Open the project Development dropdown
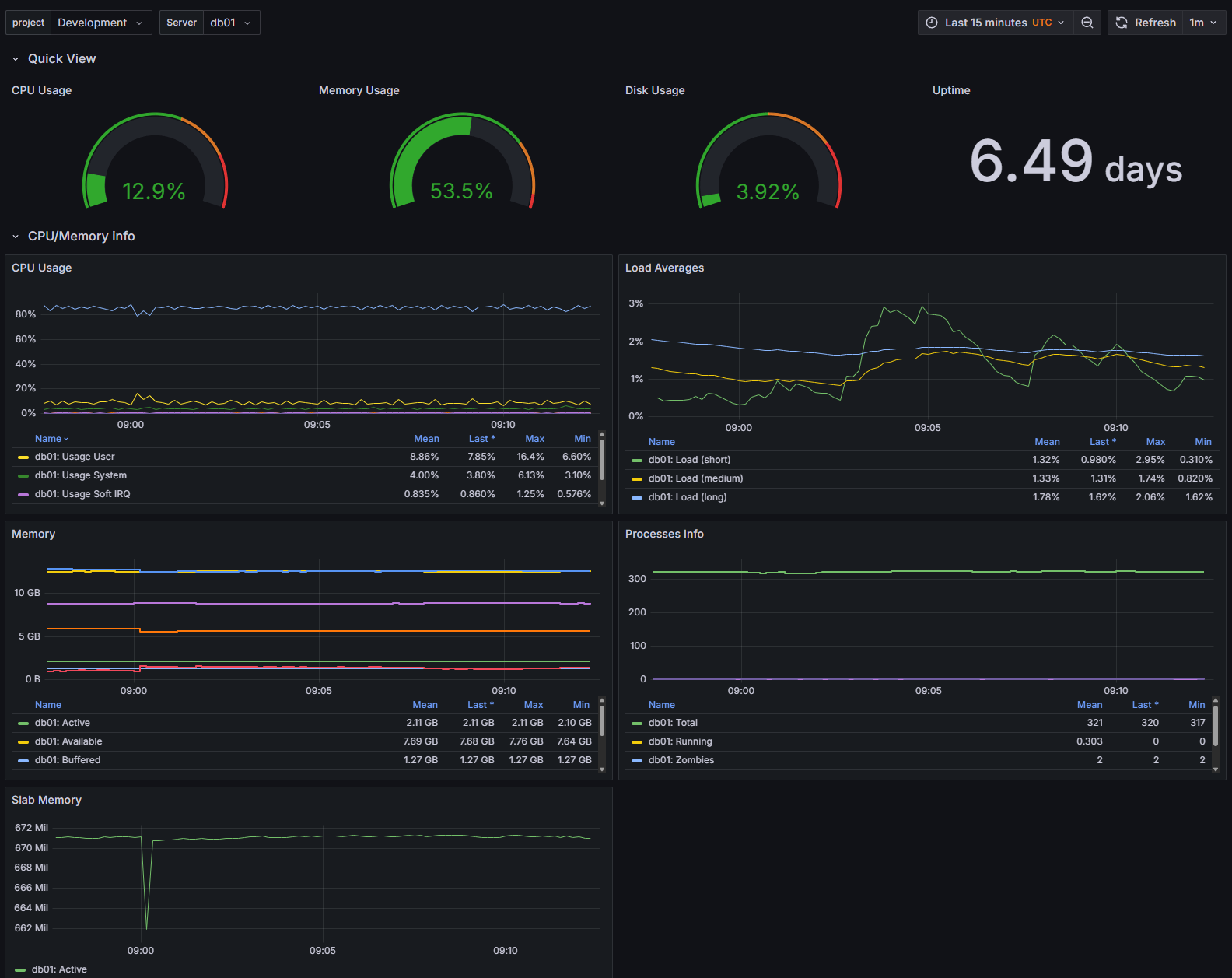 [x=101, y=23]
